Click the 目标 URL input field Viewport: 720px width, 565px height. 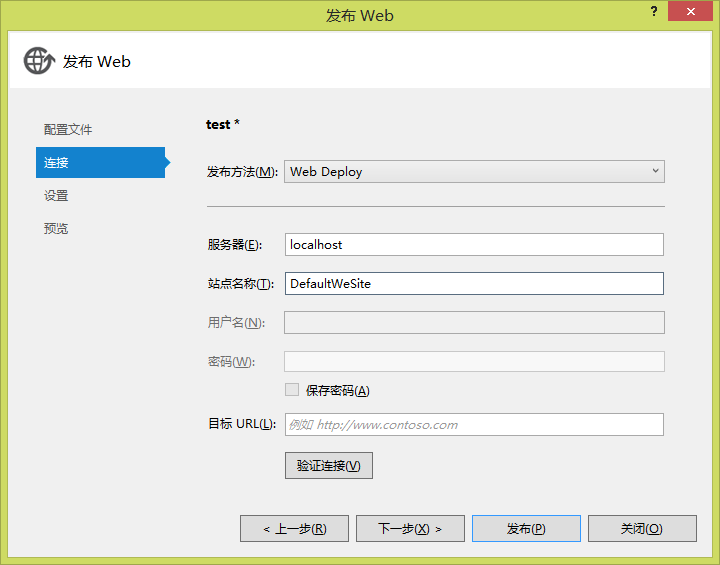coord(474,424)
